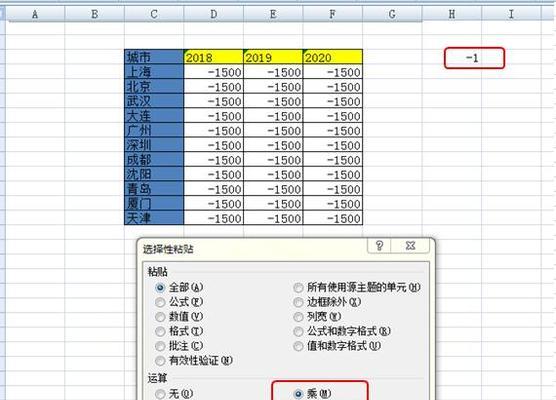Choose the 边框除外 radio option
Viewport: 556px width, 400px height.
(x=299, y=302)
